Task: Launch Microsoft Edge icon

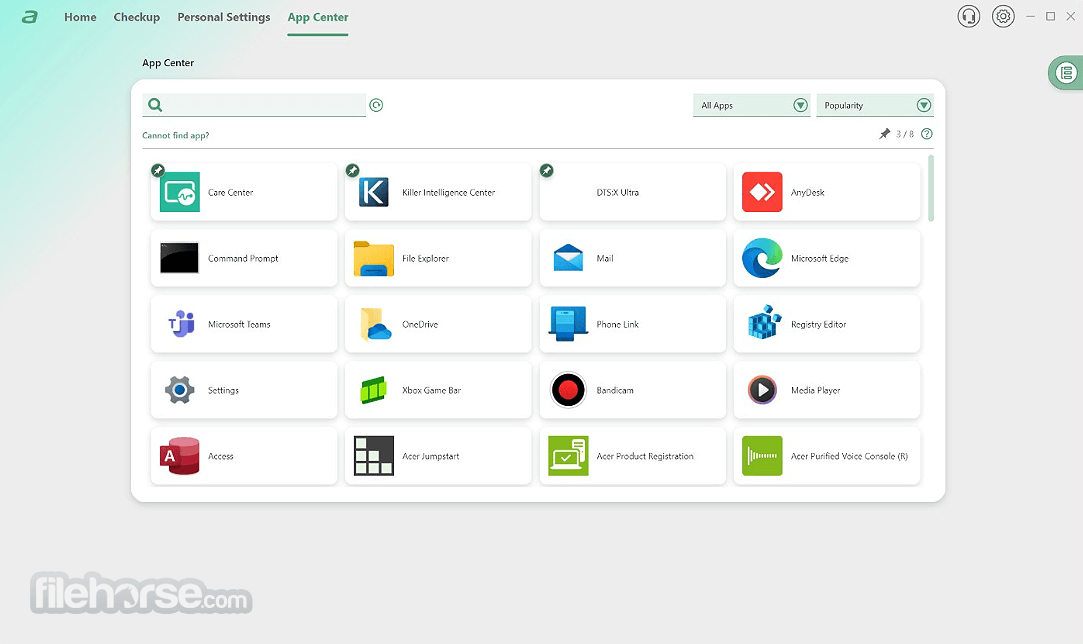Action: [762, 258]
